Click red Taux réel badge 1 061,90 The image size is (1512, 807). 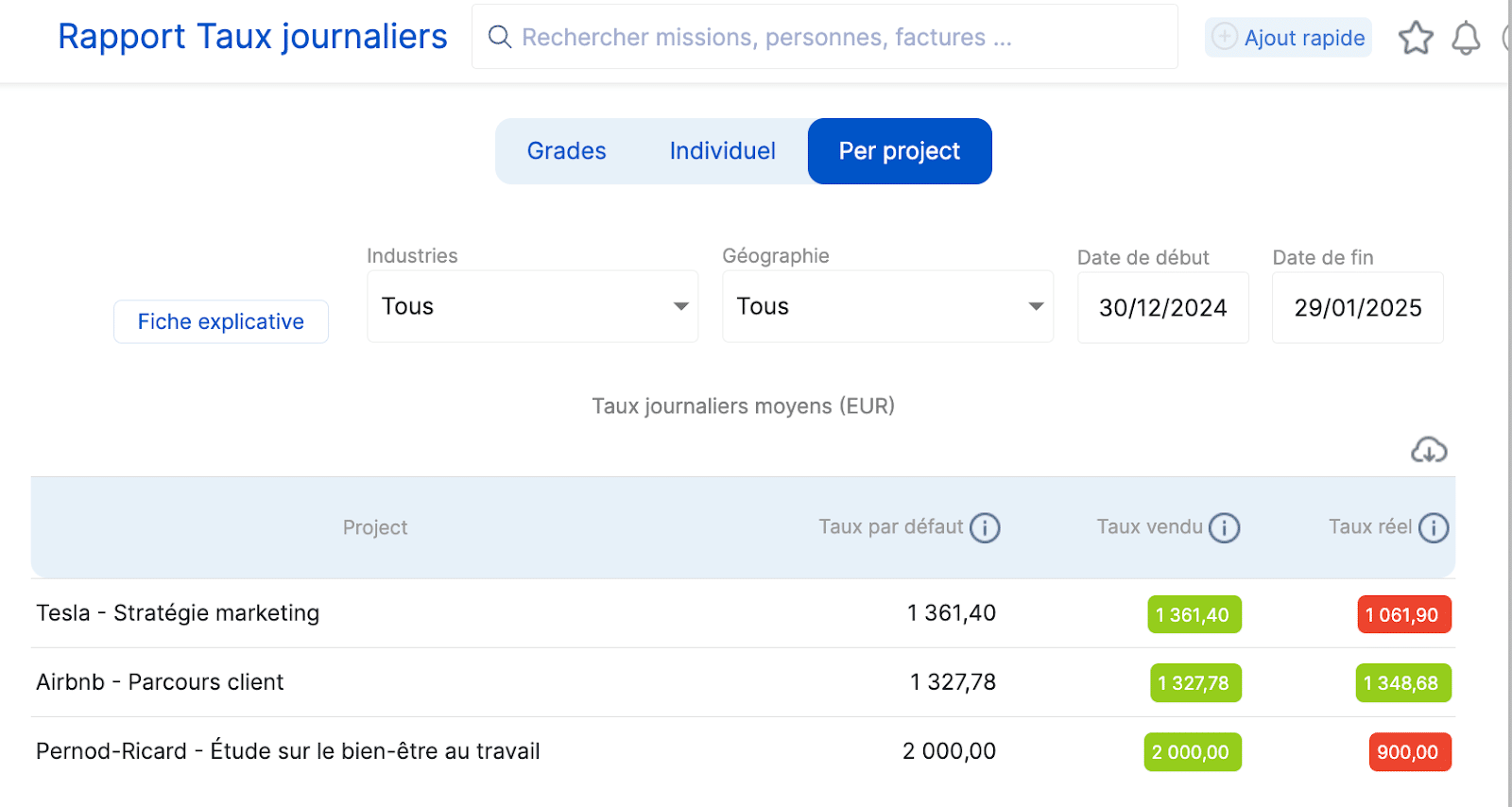pos(1404,614)
